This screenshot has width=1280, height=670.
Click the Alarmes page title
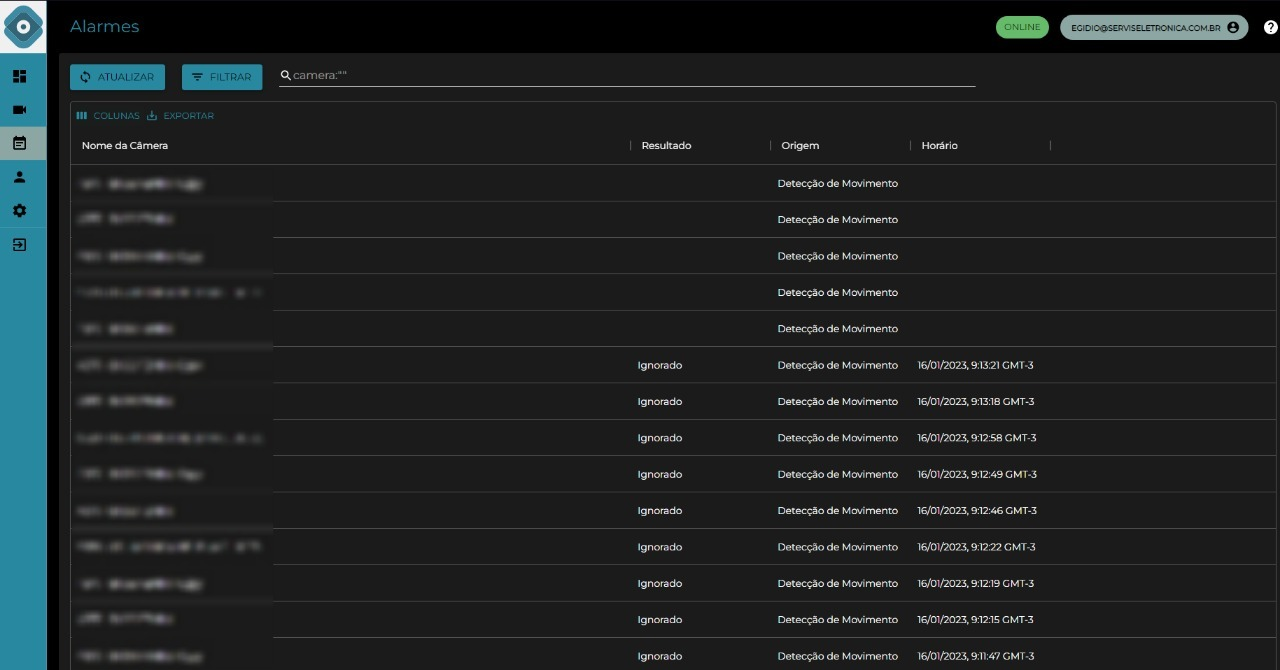[x=105, y=27]
